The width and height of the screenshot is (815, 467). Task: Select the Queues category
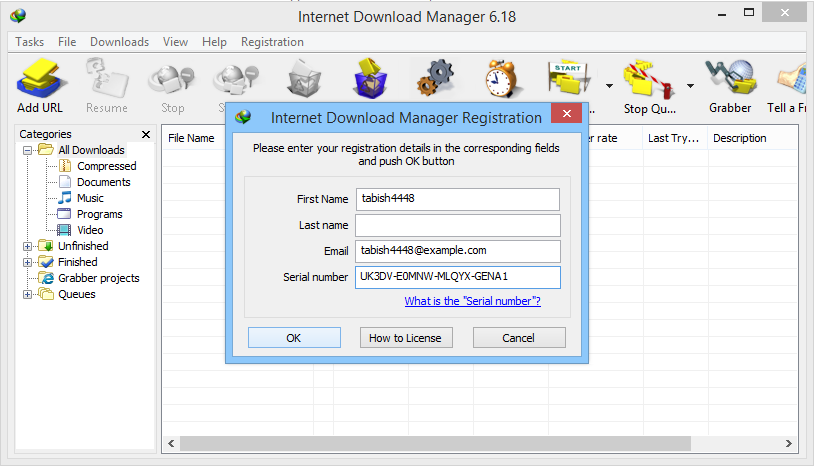[76, 294]
